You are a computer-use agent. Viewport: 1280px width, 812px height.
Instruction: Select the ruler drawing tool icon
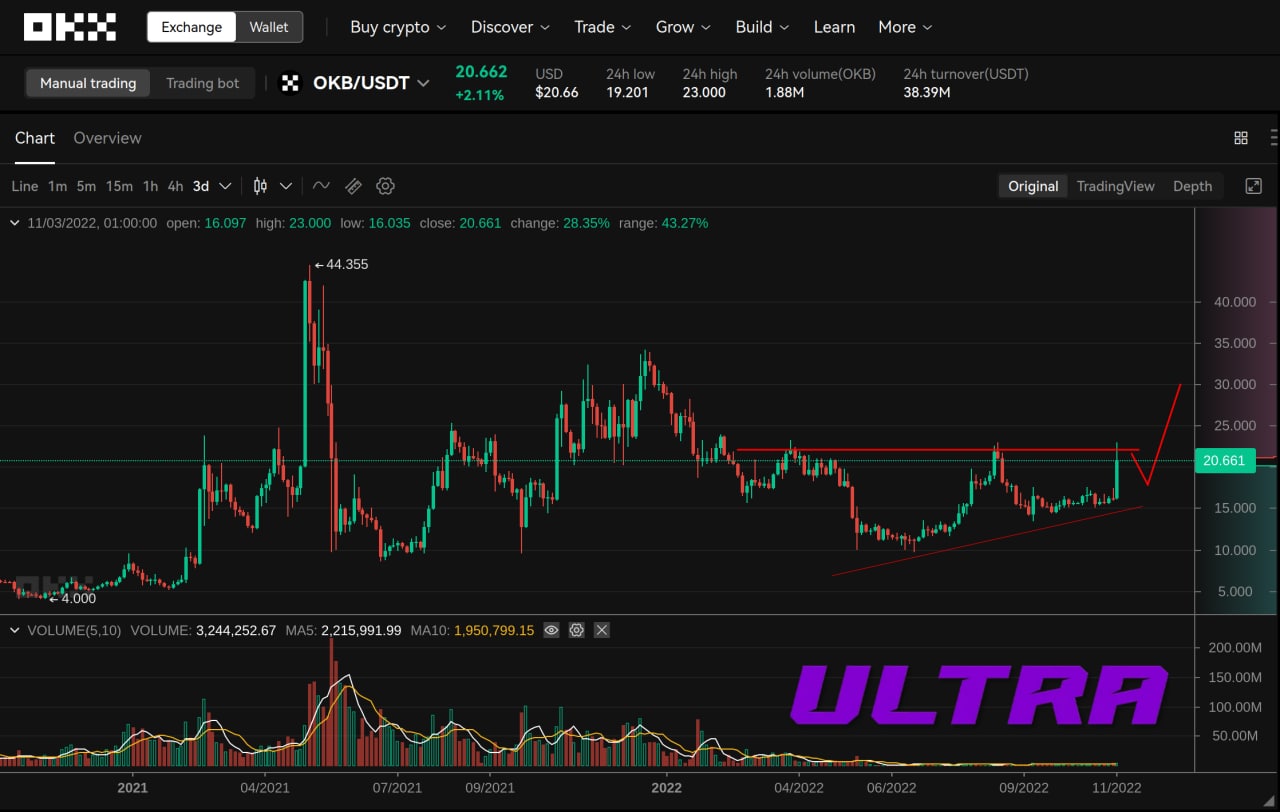pyautogui.click(x=353, y=186)
